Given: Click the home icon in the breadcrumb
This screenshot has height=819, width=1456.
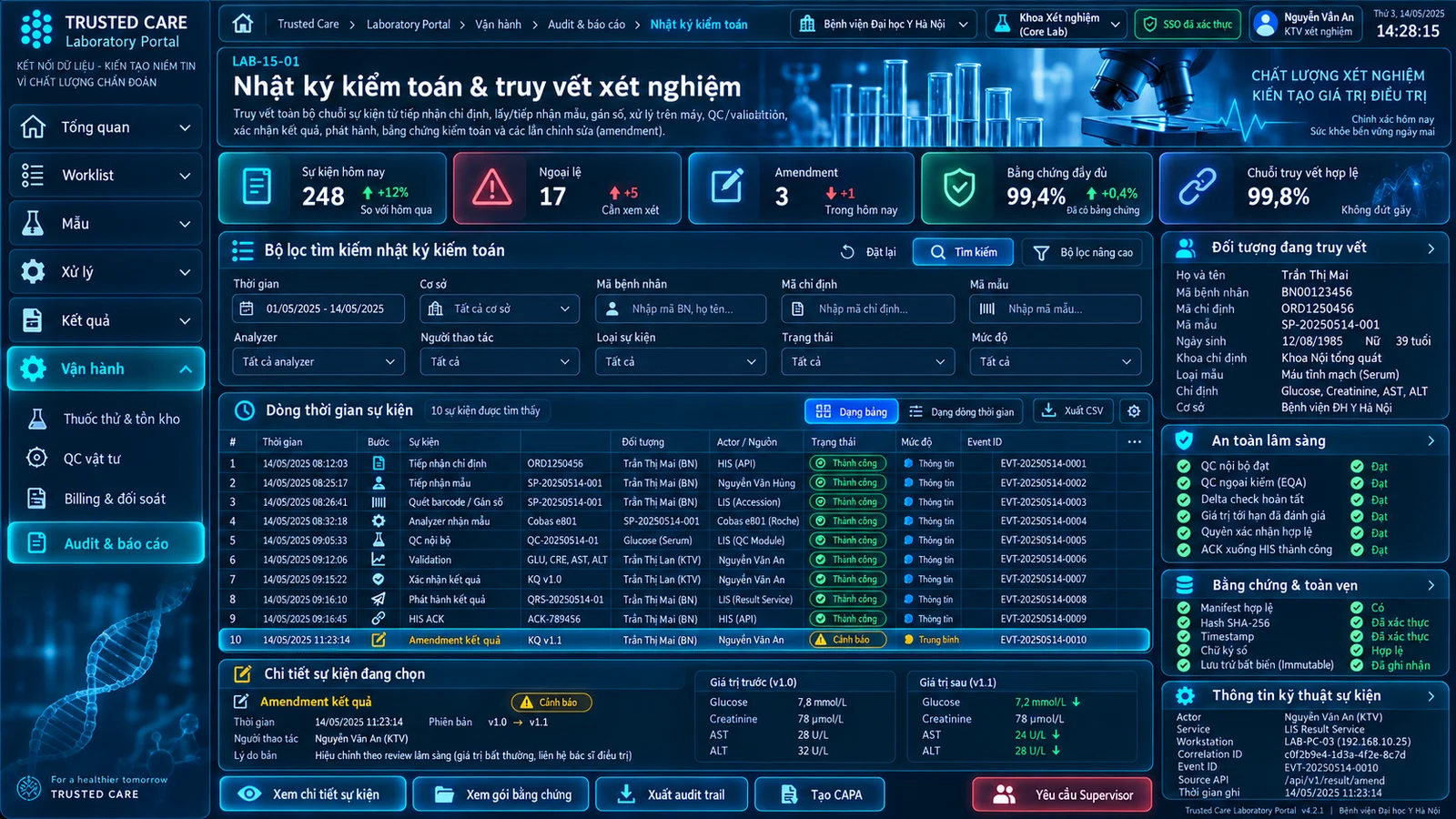Looking at the screenshot, I should click(x=243, y=24).
